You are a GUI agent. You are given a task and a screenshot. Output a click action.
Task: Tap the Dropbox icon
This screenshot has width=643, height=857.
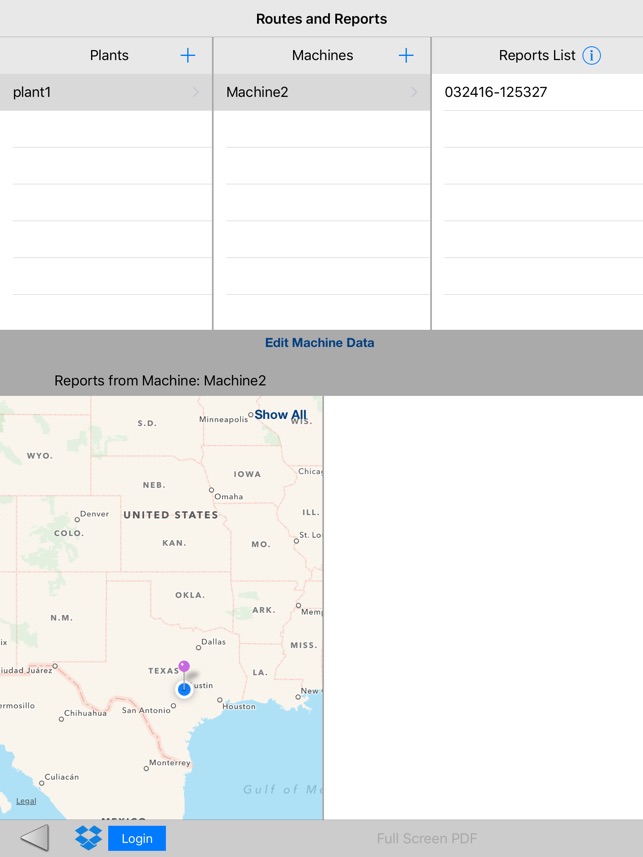tap(88, 837)
